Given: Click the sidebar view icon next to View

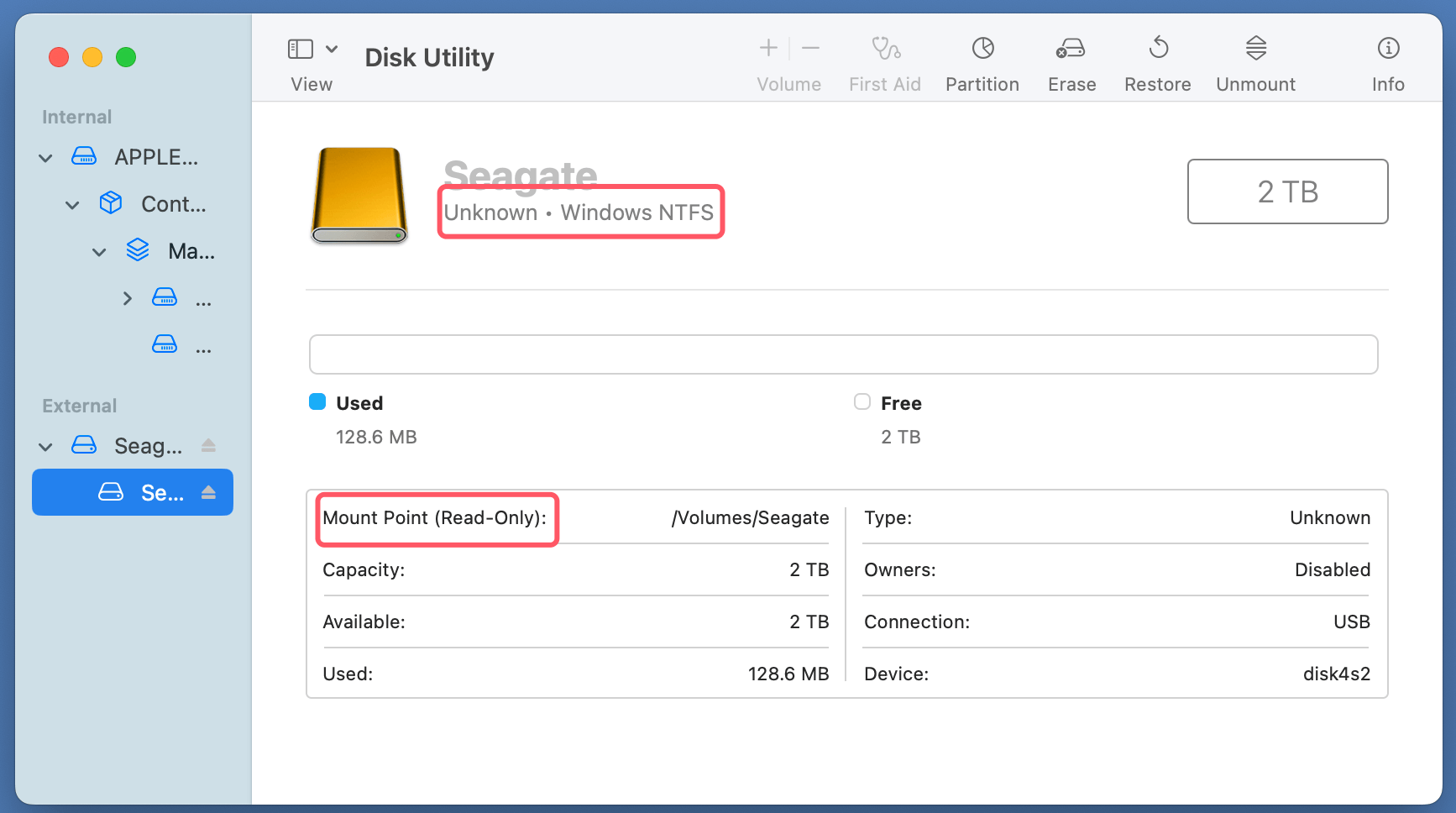Looking at the screenshot, I should [300, 48].
